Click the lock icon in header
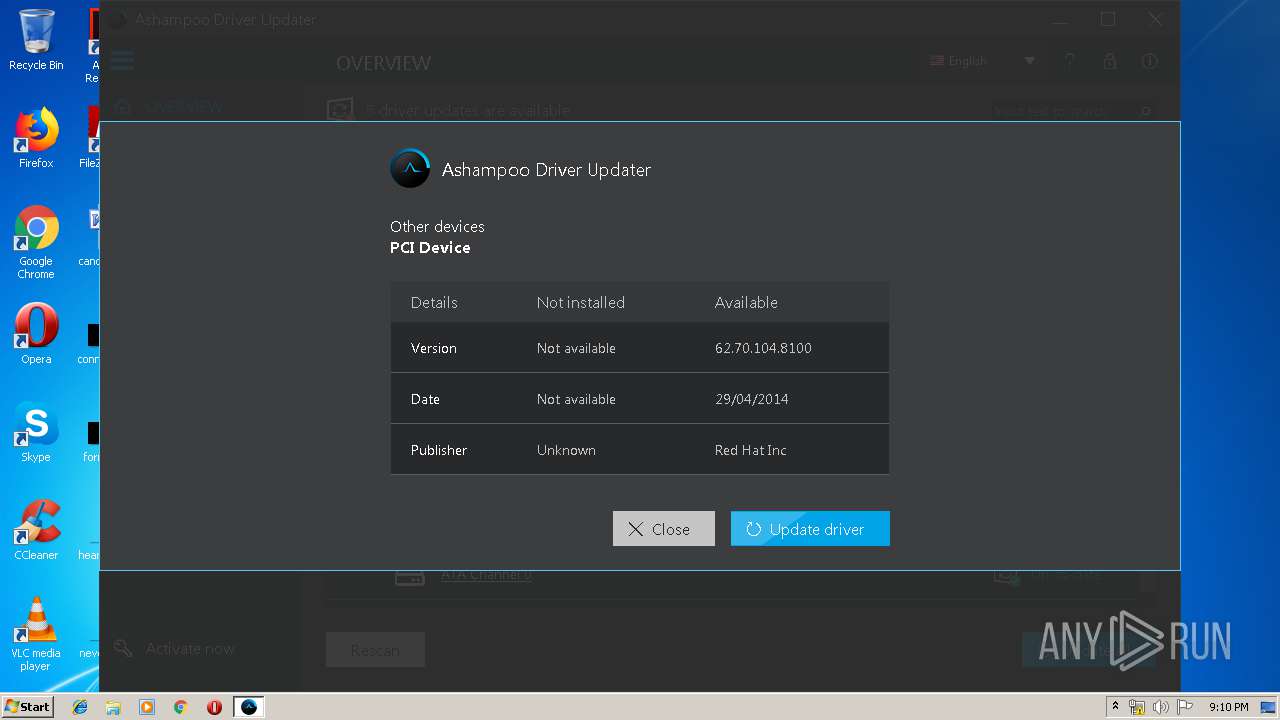Image resolution: width=1280 pixels, height=720 pixels. tap(1110, 61)
